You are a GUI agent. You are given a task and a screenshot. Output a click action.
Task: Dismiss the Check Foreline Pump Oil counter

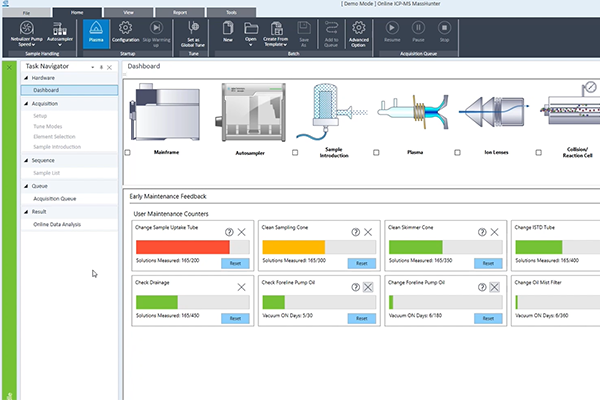coord(368,287)
